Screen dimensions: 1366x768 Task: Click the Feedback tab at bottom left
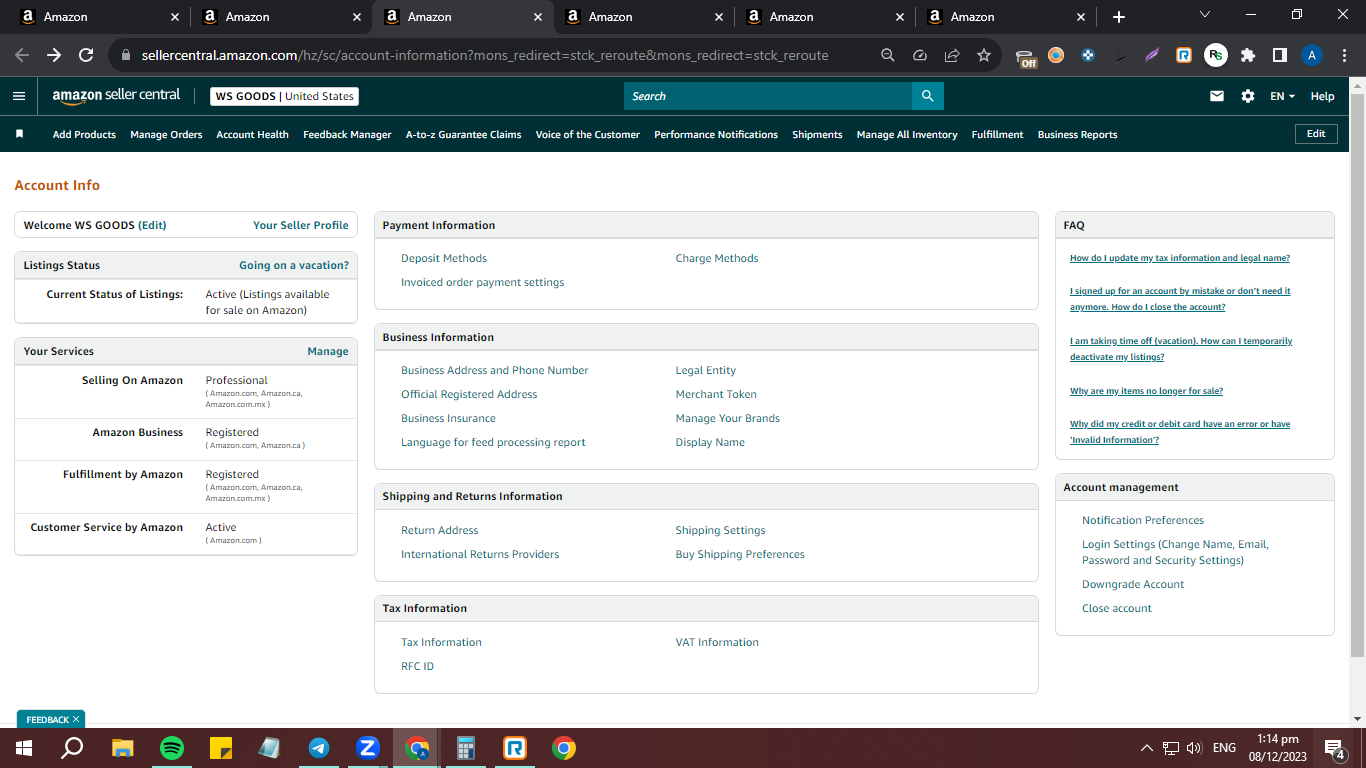(x=51, y=719)
